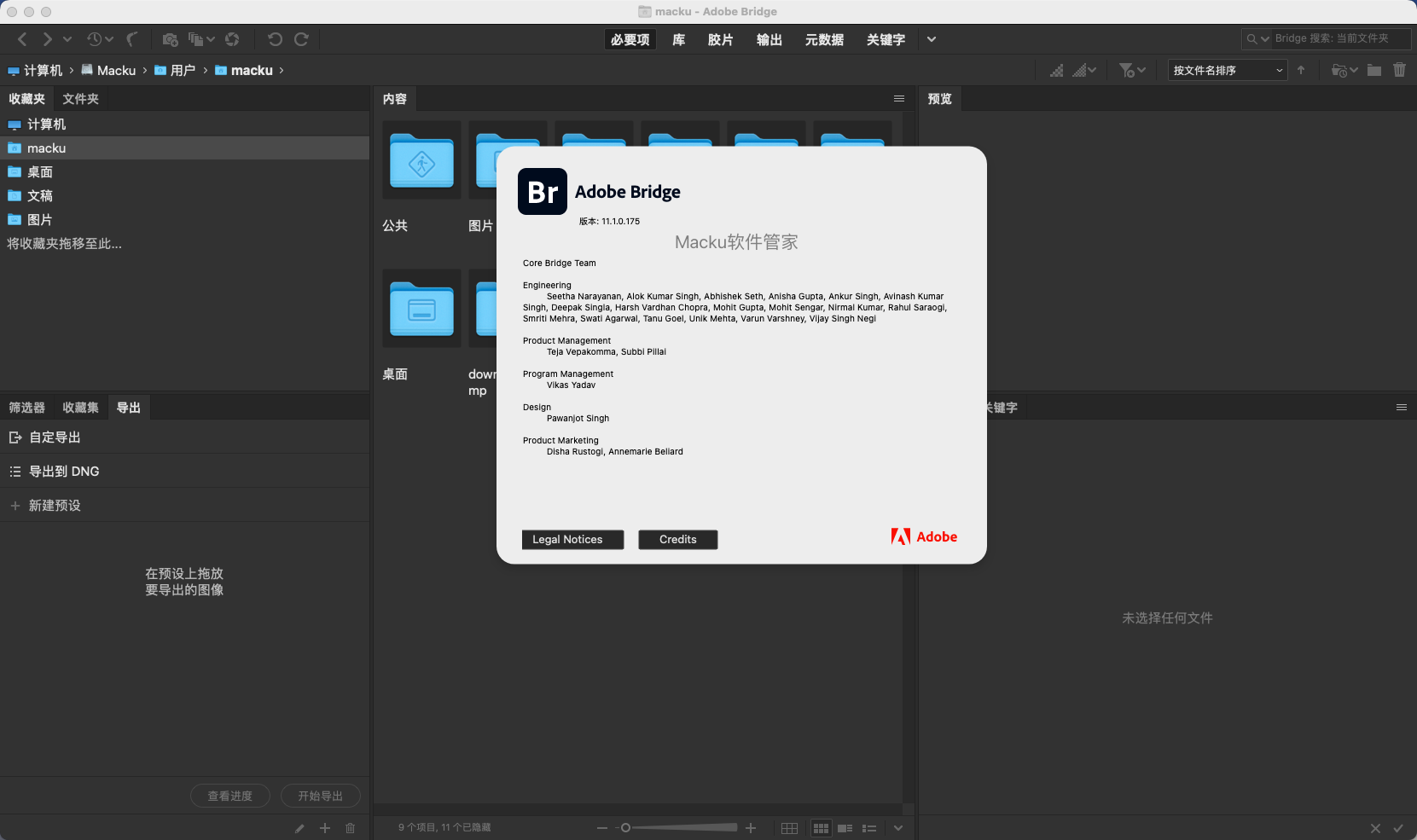This screenshot has height=840, width=1417.
Task: Switch to the 库 workspace
Action: click(x=679, y=39)
